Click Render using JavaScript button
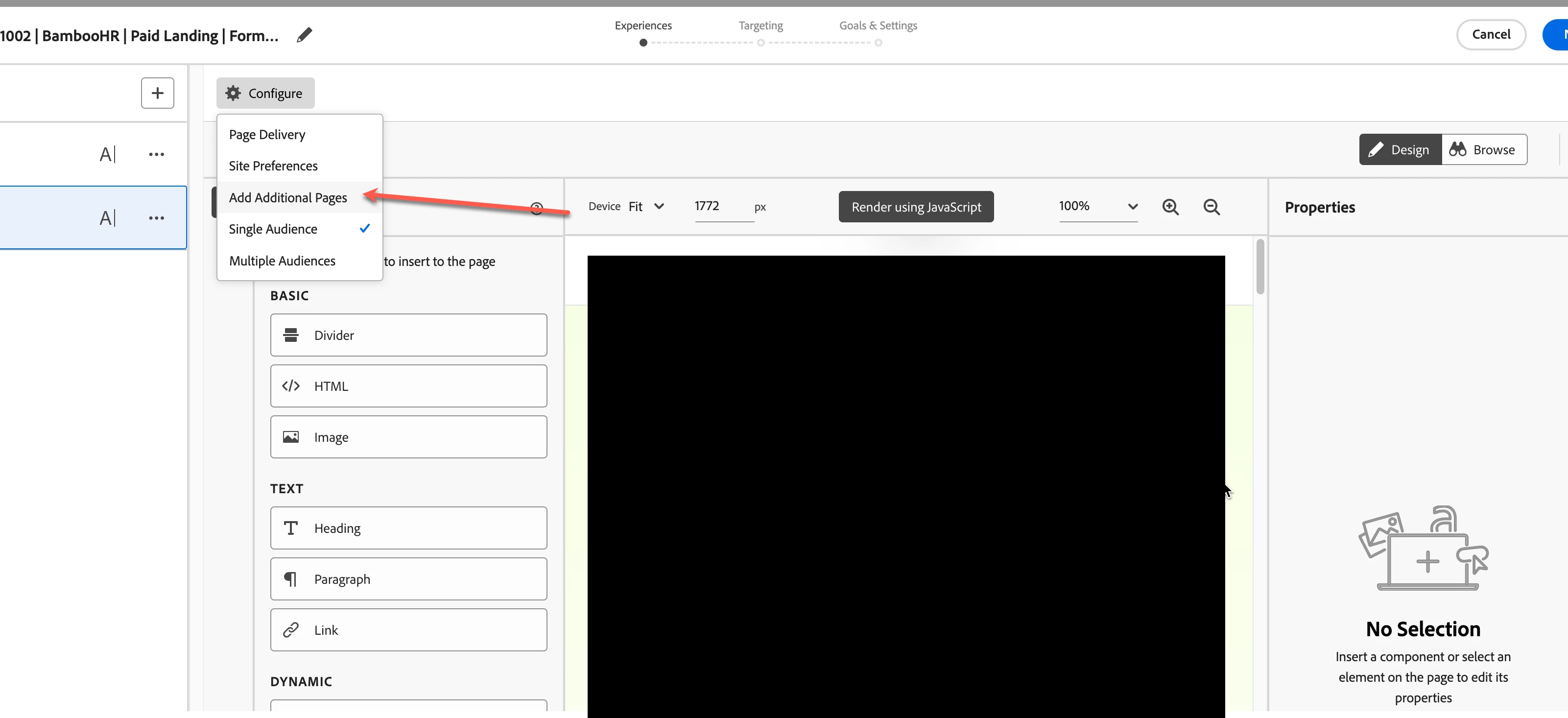1568x718 pixels. click(x=915, y=207)
